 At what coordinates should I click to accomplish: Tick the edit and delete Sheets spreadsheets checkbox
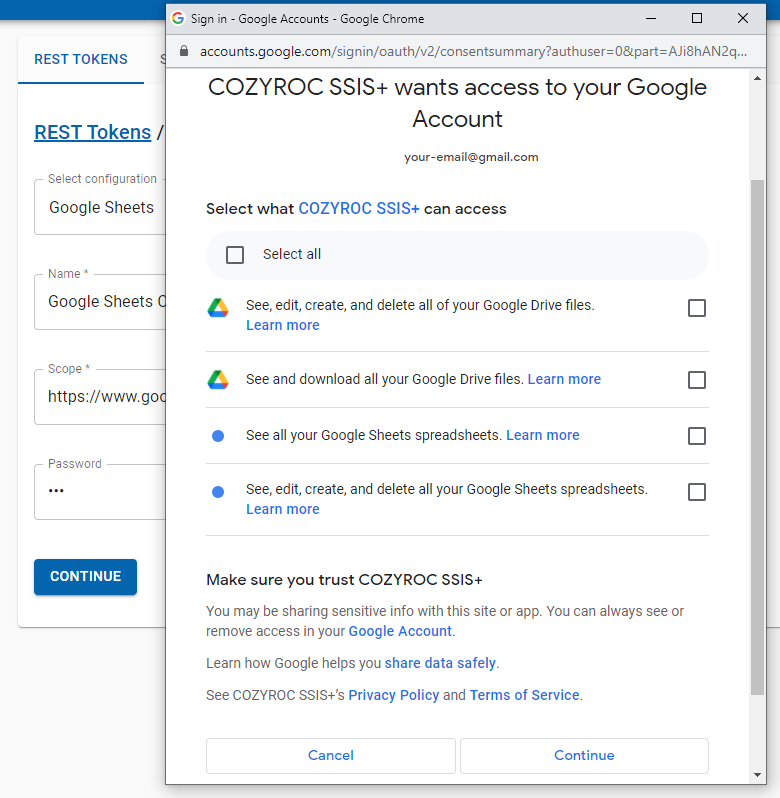[x=697, y=492]
